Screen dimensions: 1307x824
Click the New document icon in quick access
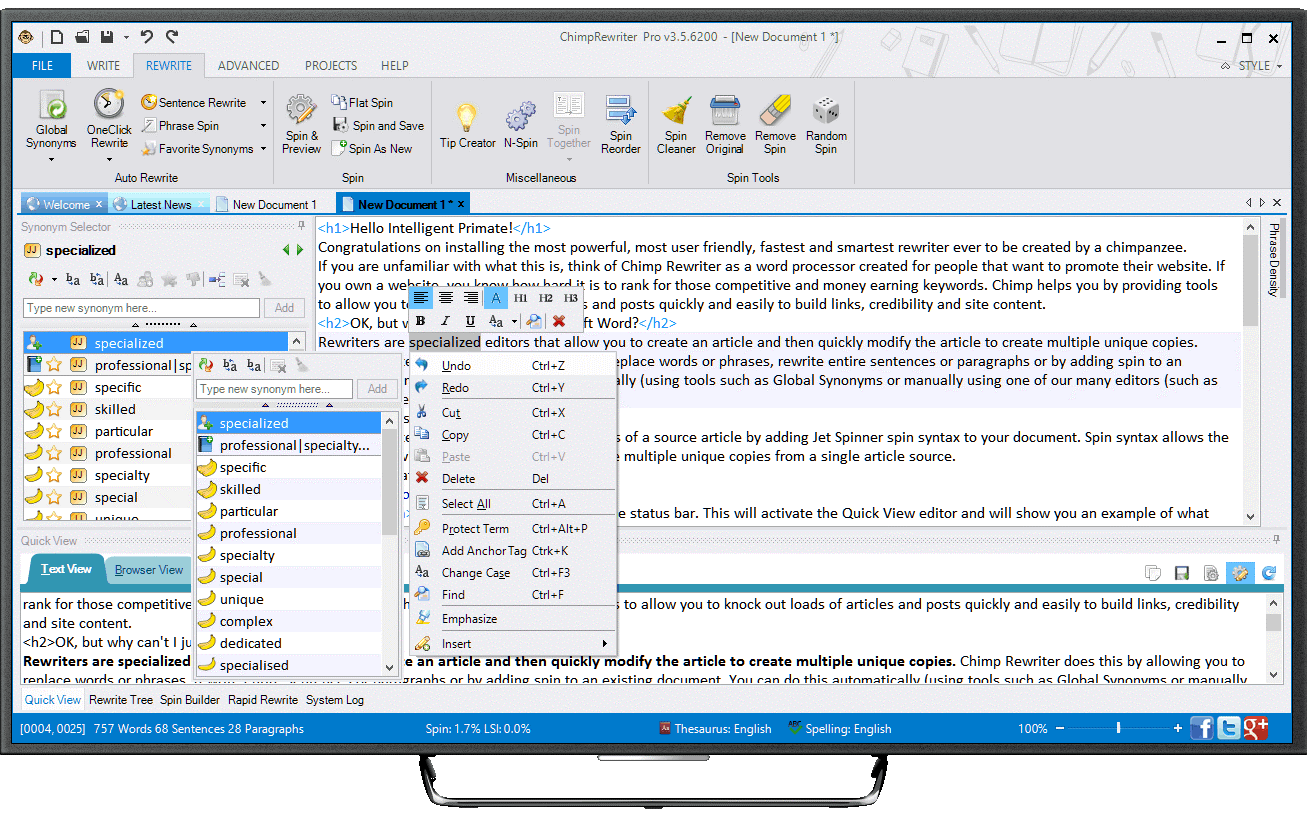pos(58,37)
